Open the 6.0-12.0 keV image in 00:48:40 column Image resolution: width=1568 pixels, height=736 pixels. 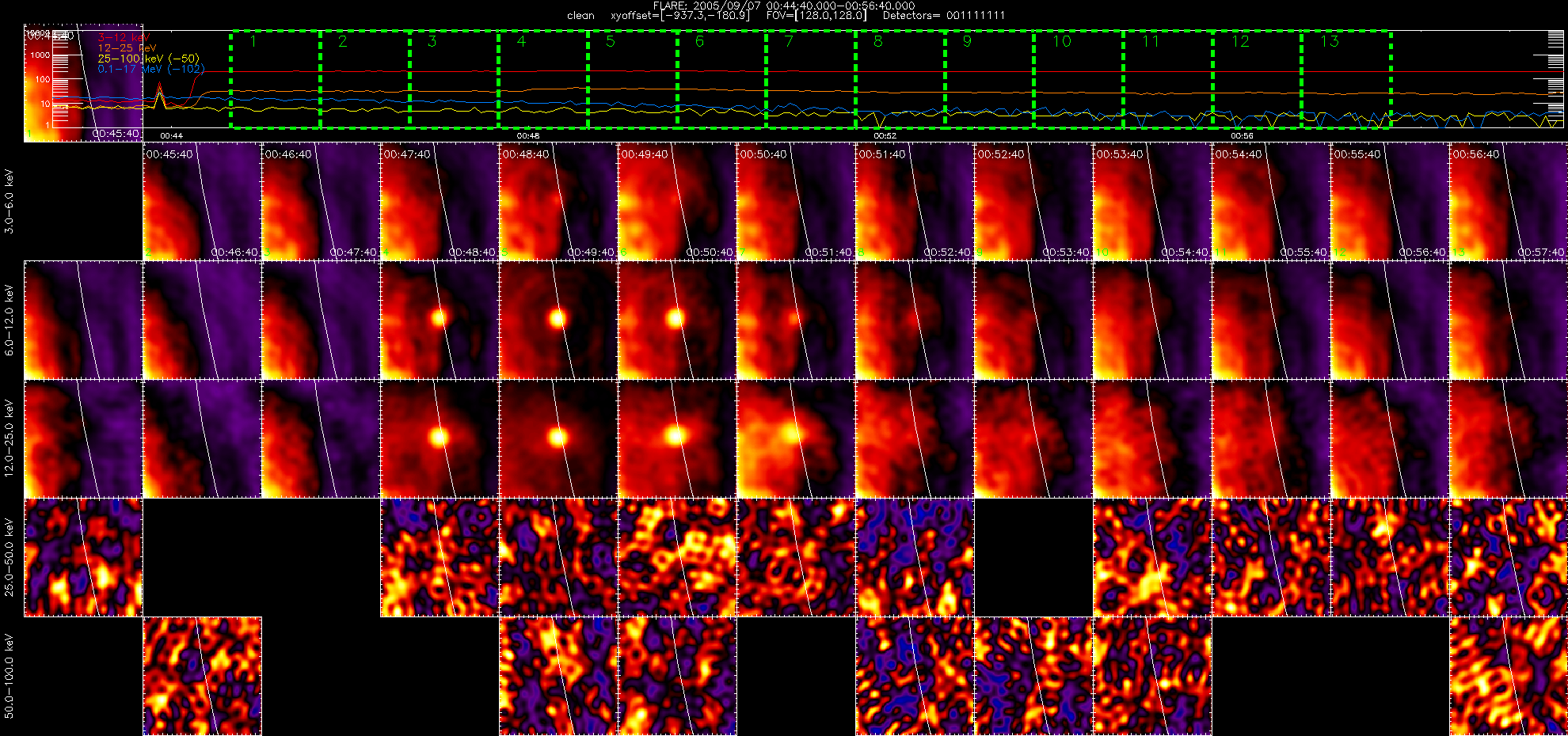[x=558, y=321]
